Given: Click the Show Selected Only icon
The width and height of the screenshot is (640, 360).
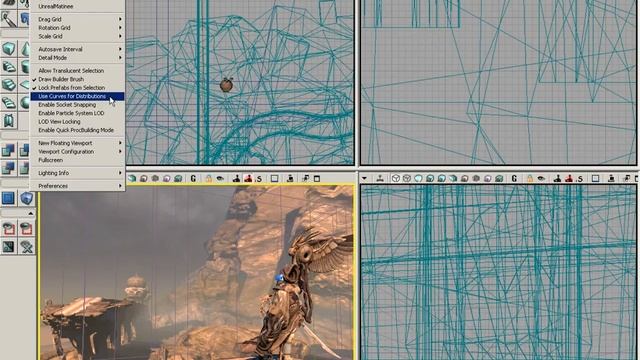Looking at the screenshot, I should (8, 229).
